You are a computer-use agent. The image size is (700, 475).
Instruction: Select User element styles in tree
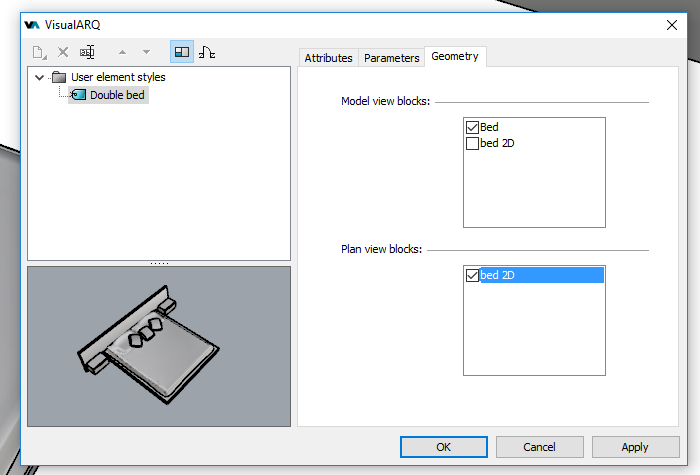coord(118,77)
